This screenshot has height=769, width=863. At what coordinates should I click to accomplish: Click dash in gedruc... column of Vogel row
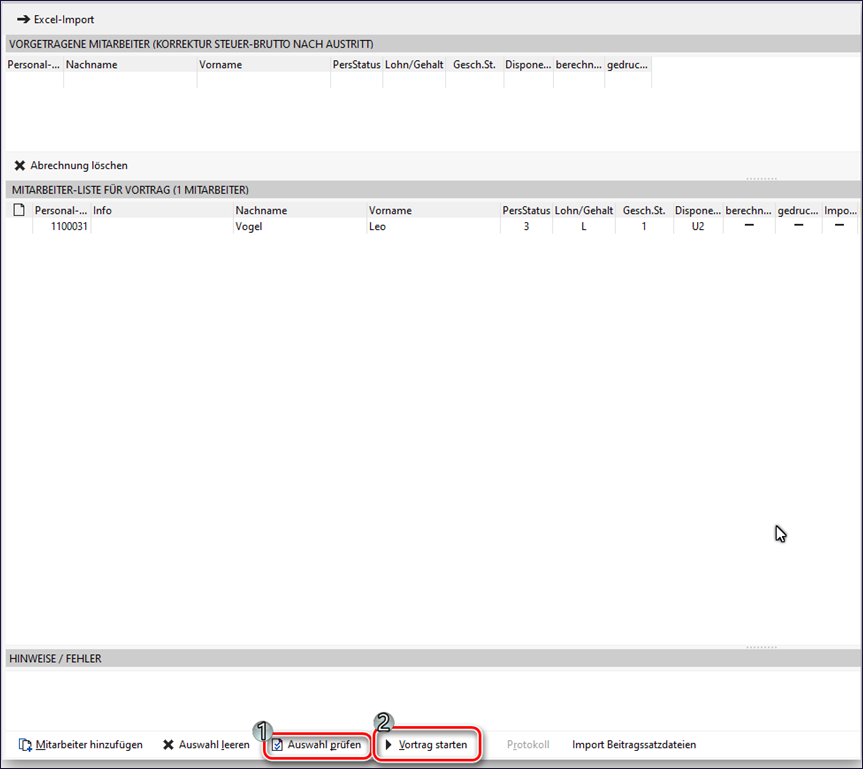(799, 225)
